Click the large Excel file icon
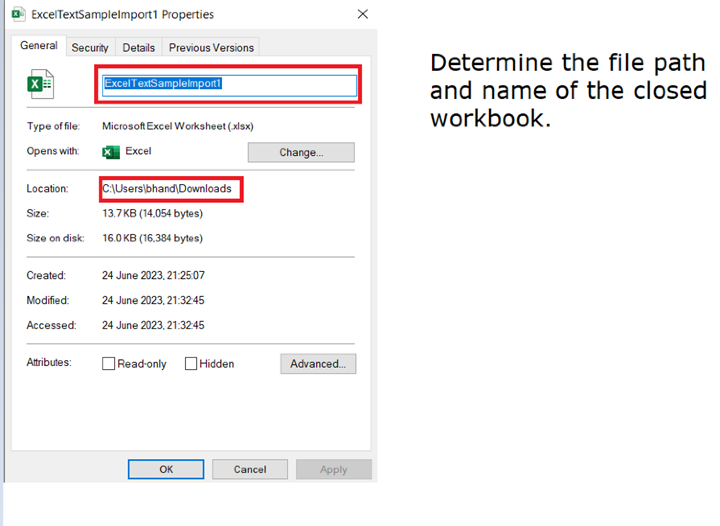This screenshot has height=526, width=720. (40, 84)
